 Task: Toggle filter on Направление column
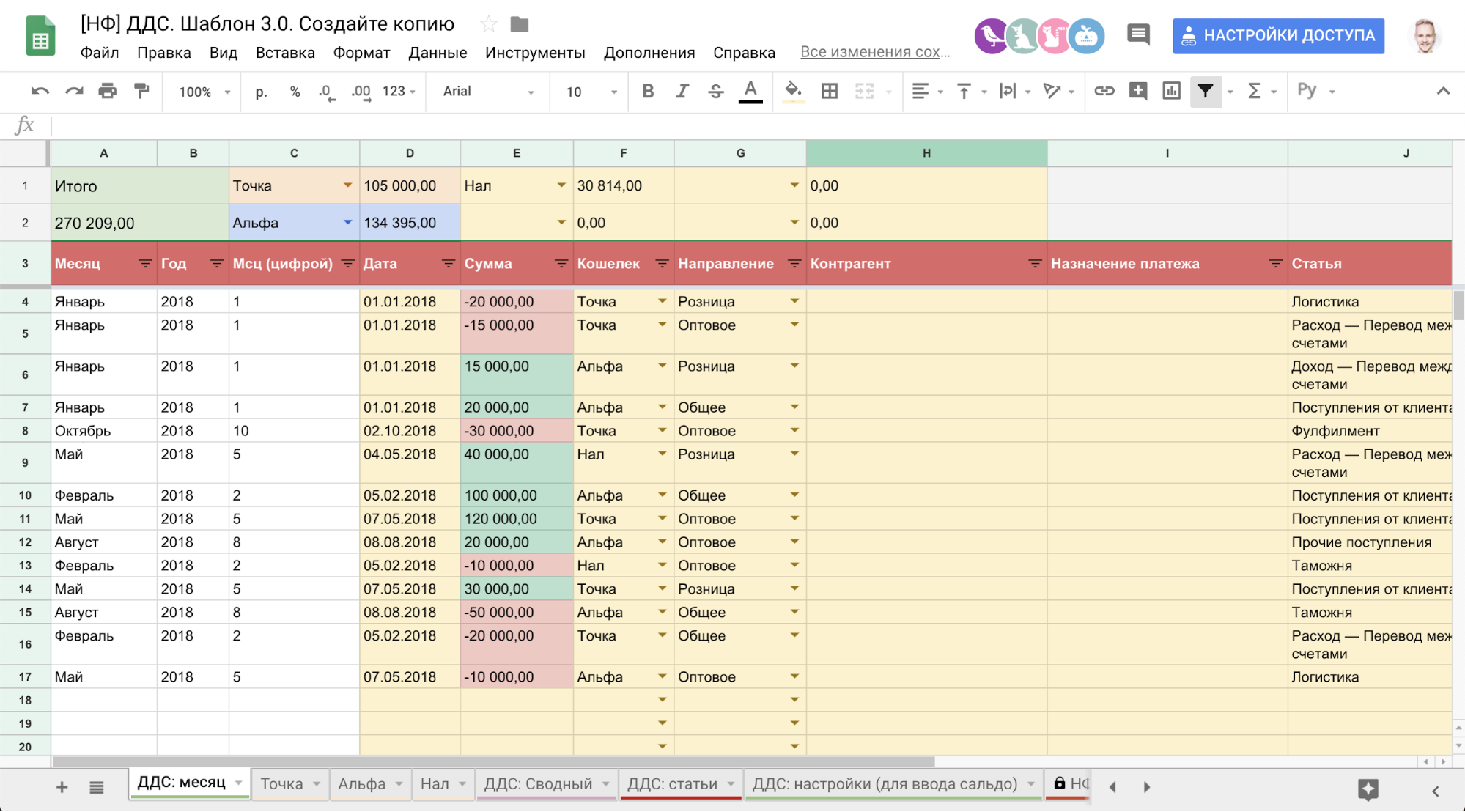coord(793,262)
